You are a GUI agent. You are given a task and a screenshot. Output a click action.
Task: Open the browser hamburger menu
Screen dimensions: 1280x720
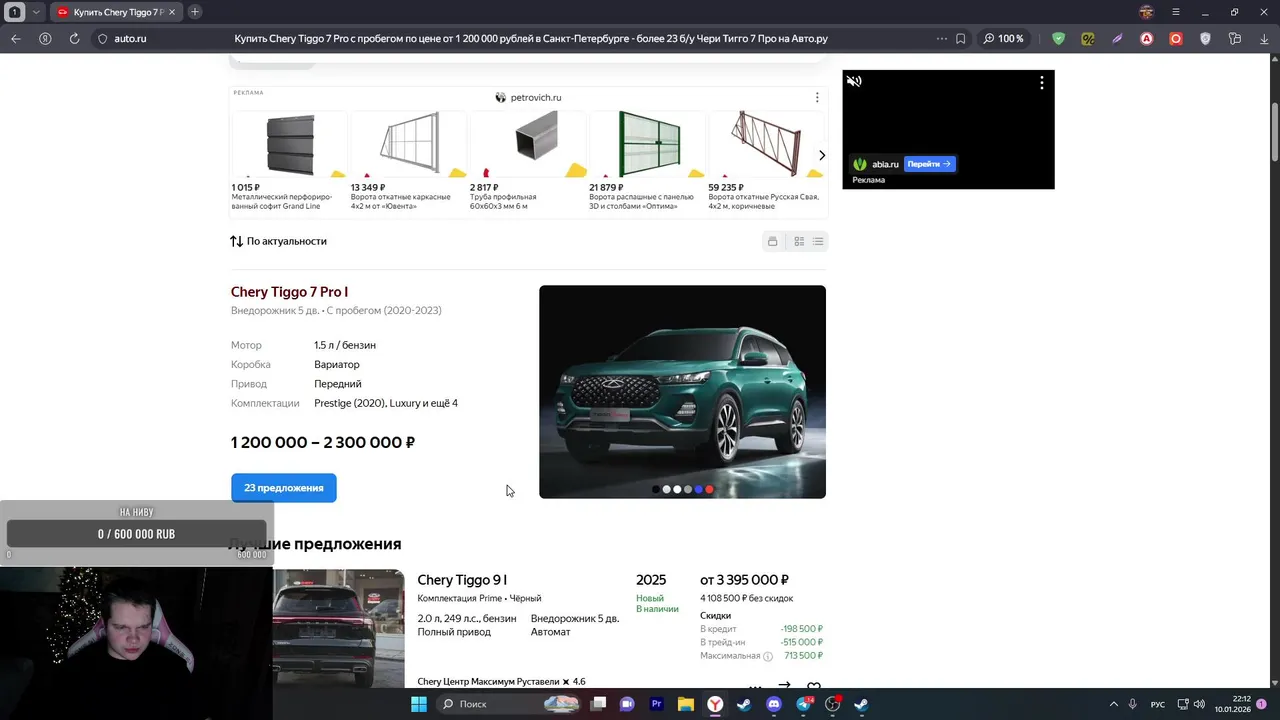click(1175, 12)
